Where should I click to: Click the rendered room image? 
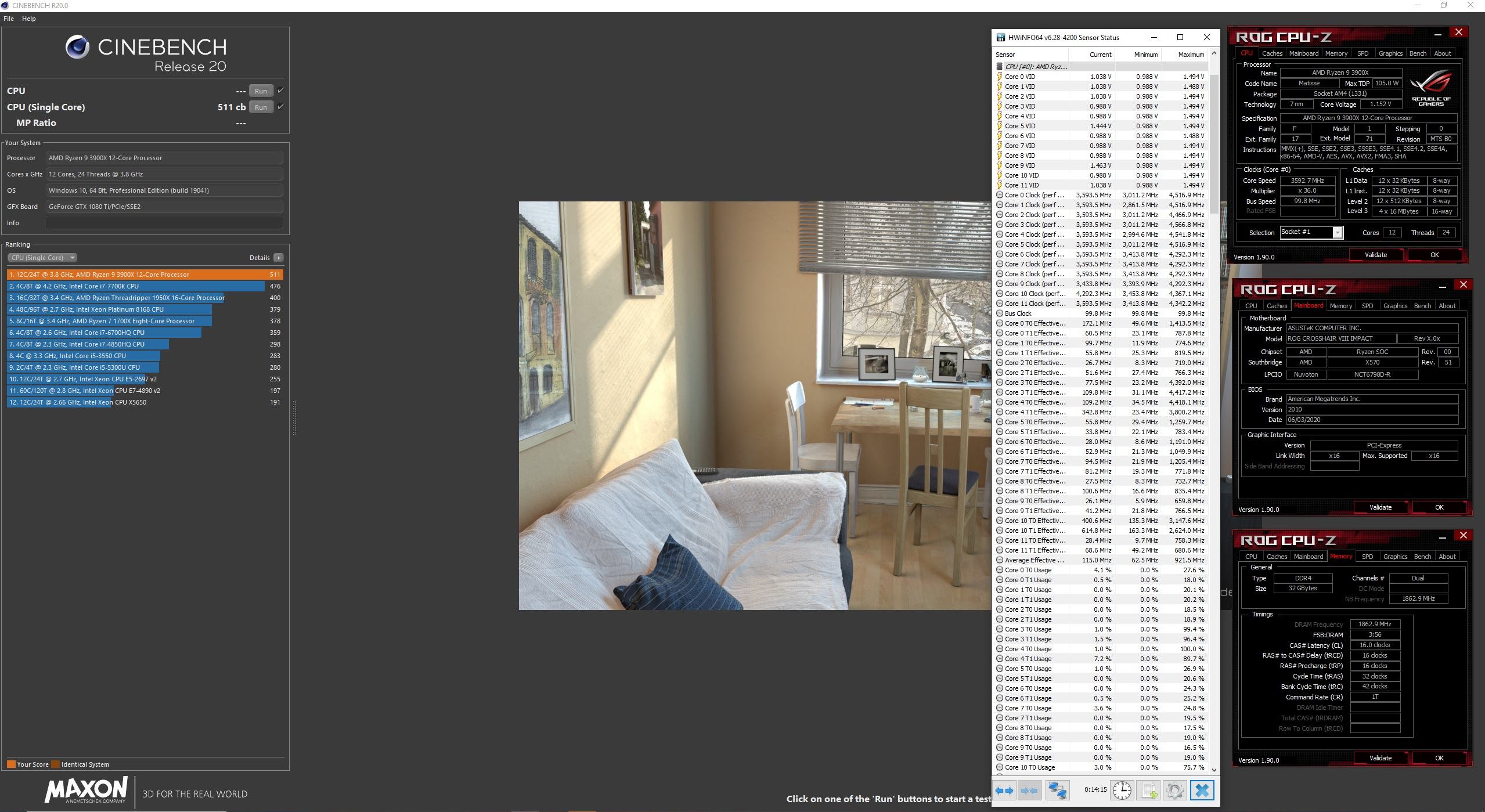click(755, 406)
